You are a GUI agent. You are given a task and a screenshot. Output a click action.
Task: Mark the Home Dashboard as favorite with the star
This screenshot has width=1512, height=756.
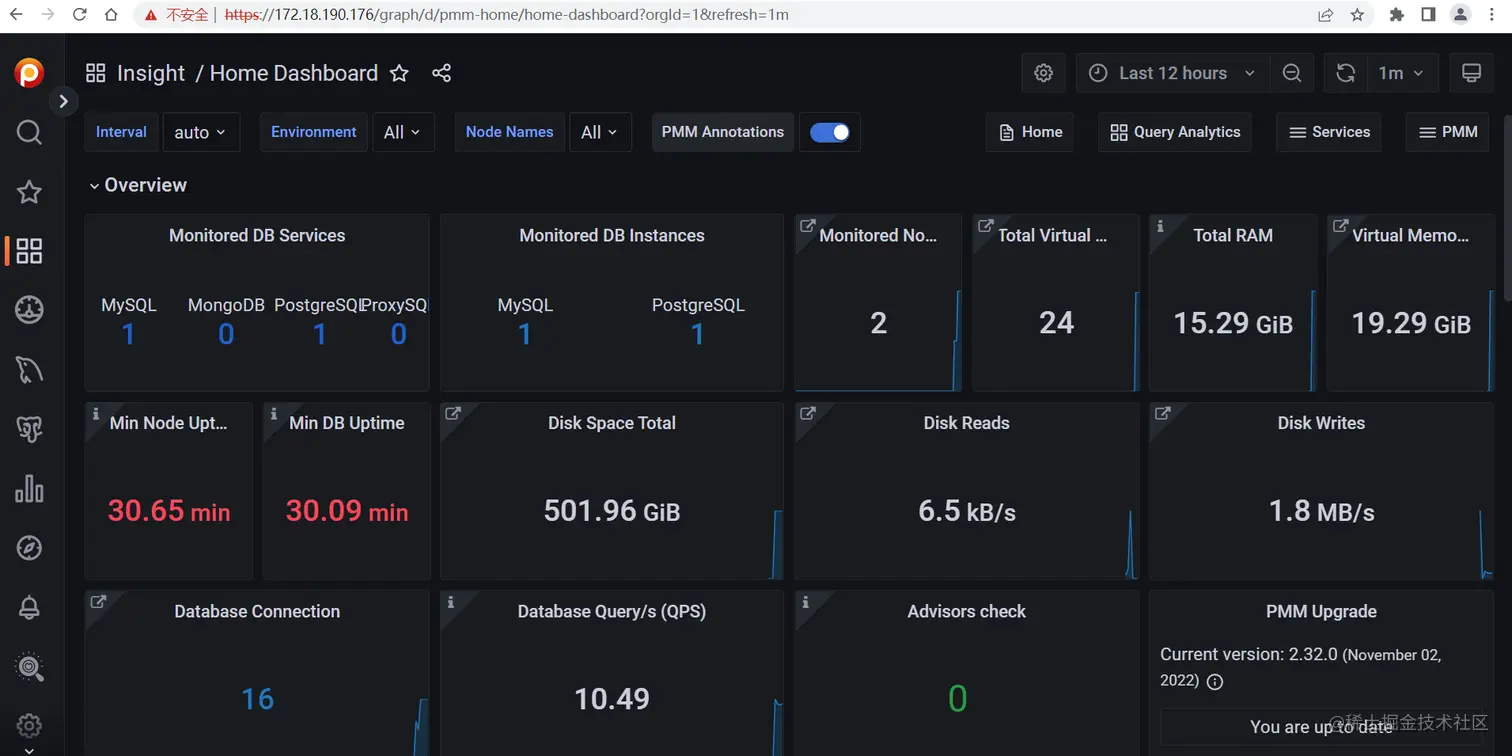point(399,73)
